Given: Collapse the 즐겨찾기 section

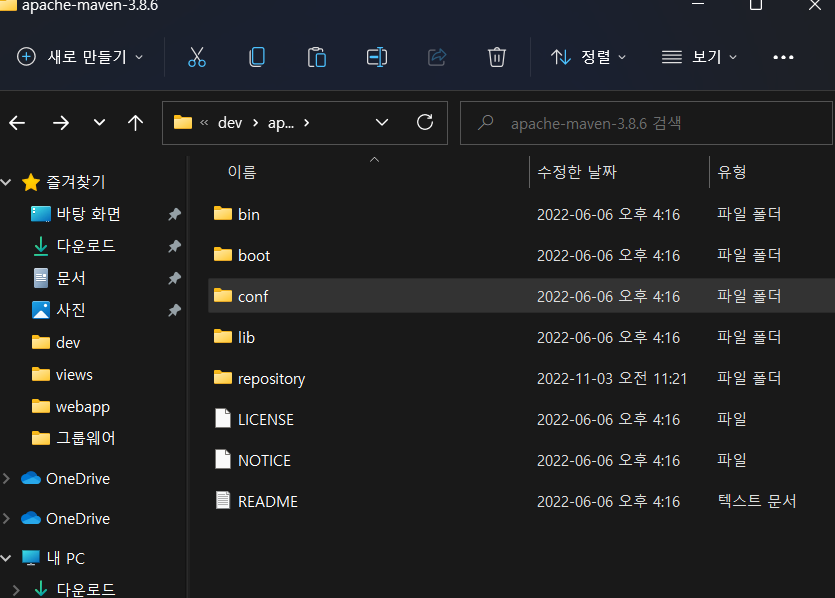Looking at the screenshot, I should [x=6, y=182].
